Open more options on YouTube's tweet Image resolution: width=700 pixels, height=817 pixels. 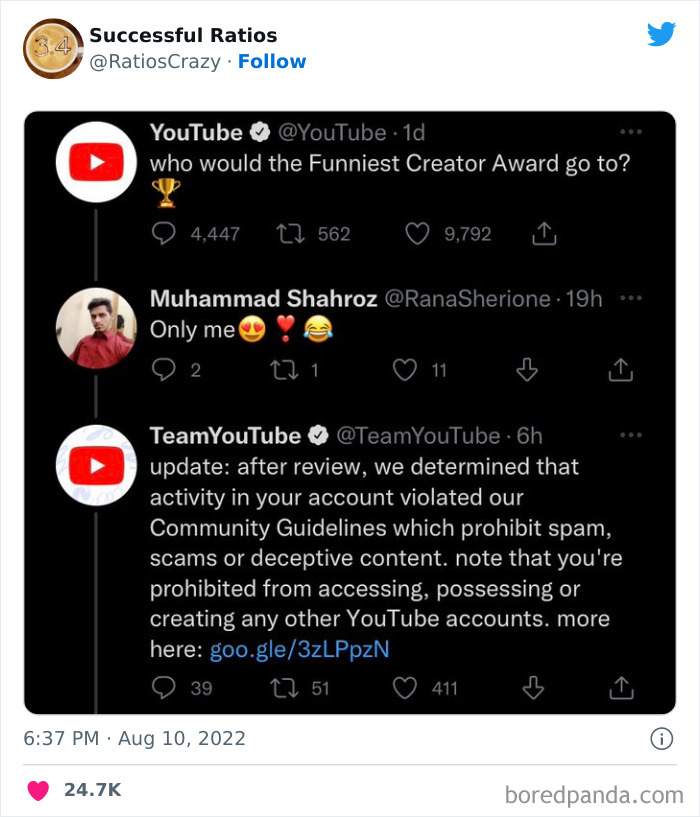(x=630, y=132)
